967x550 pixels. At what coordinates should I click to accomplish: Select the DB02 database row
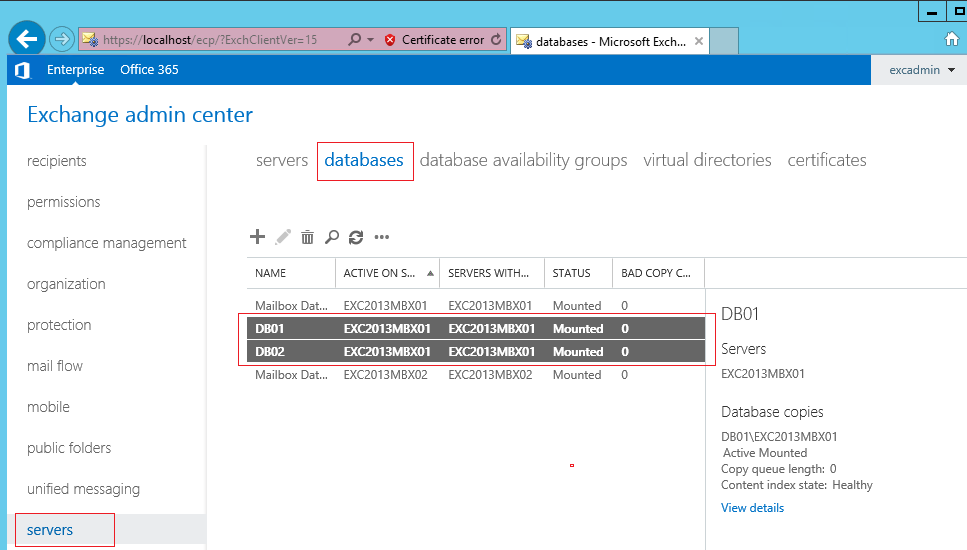click(x=475, y=351)
